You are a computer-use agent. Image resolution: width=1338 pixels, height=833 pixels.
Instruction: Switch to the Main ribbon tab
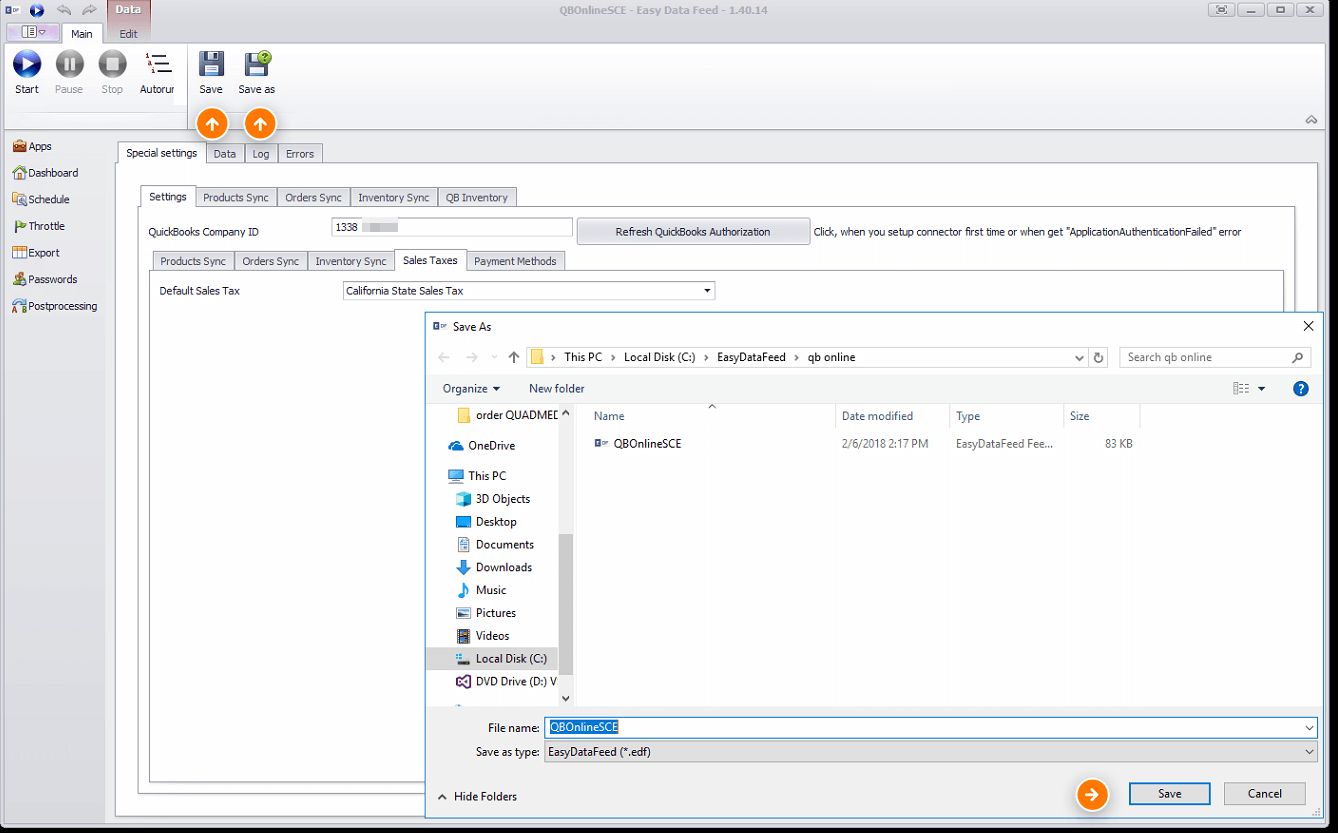(82, 33)
